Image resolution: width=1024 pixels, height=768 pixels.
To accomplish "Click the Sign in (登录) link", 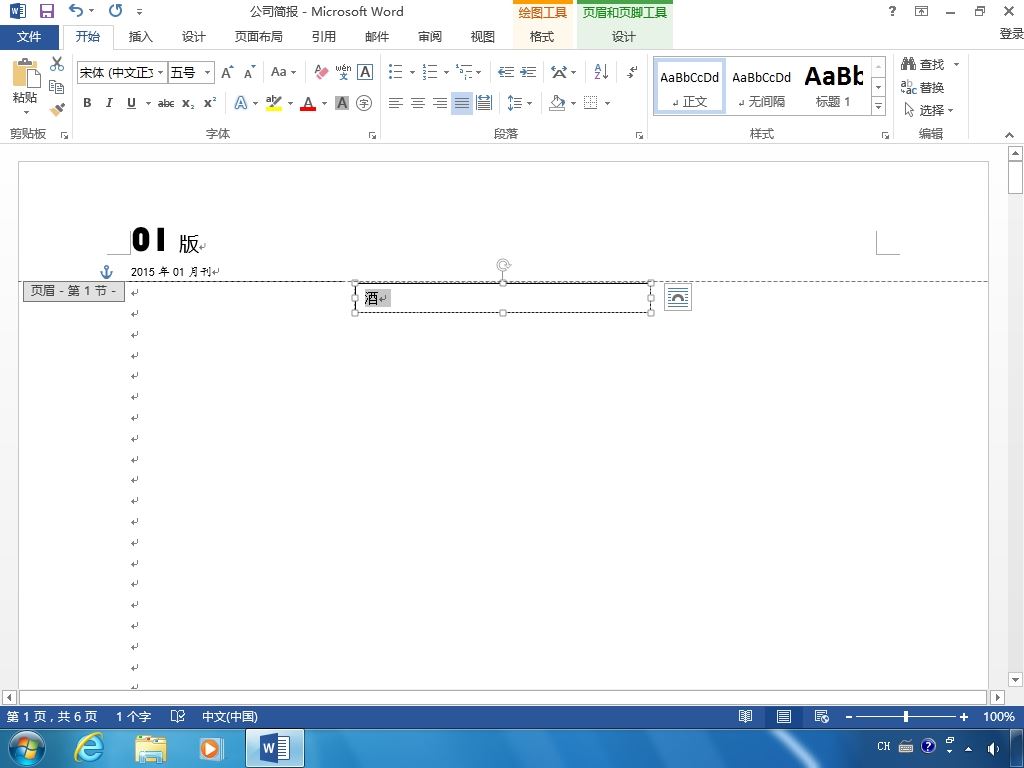I will (1011, 34).
